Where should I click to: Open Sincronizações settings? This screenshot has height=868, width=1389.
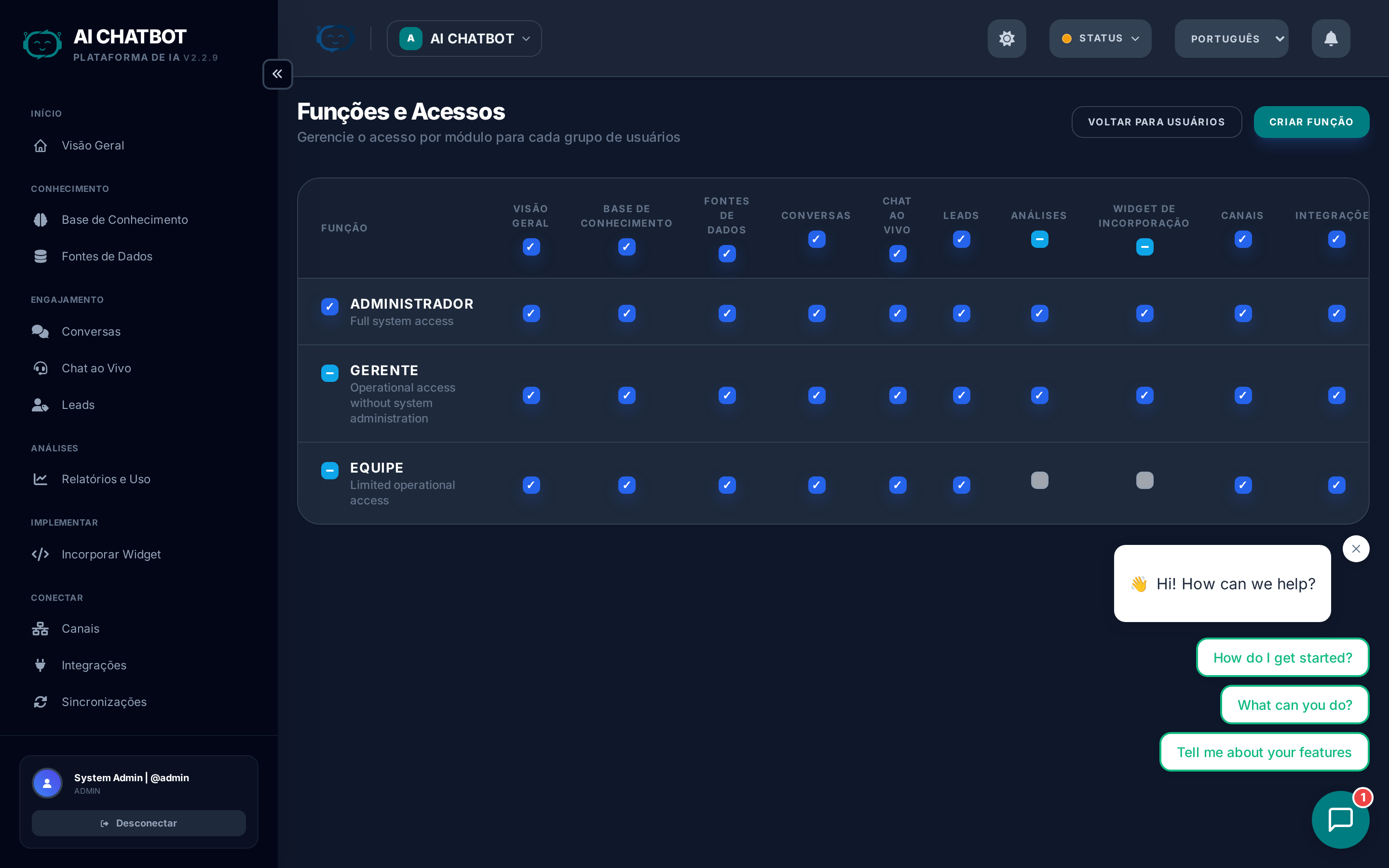click(105, 702)
